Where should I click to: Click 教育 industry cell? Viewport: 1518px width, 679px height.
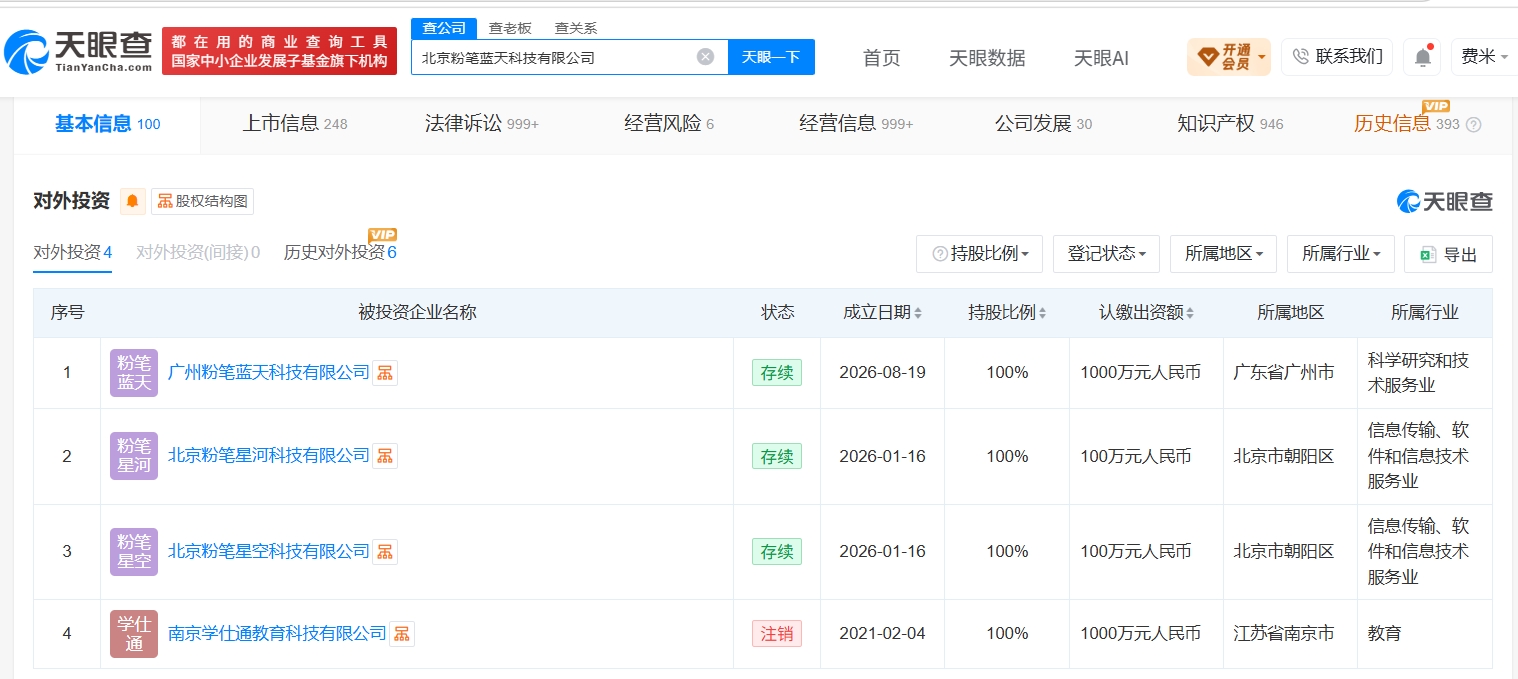click(x=1384, y=633)
